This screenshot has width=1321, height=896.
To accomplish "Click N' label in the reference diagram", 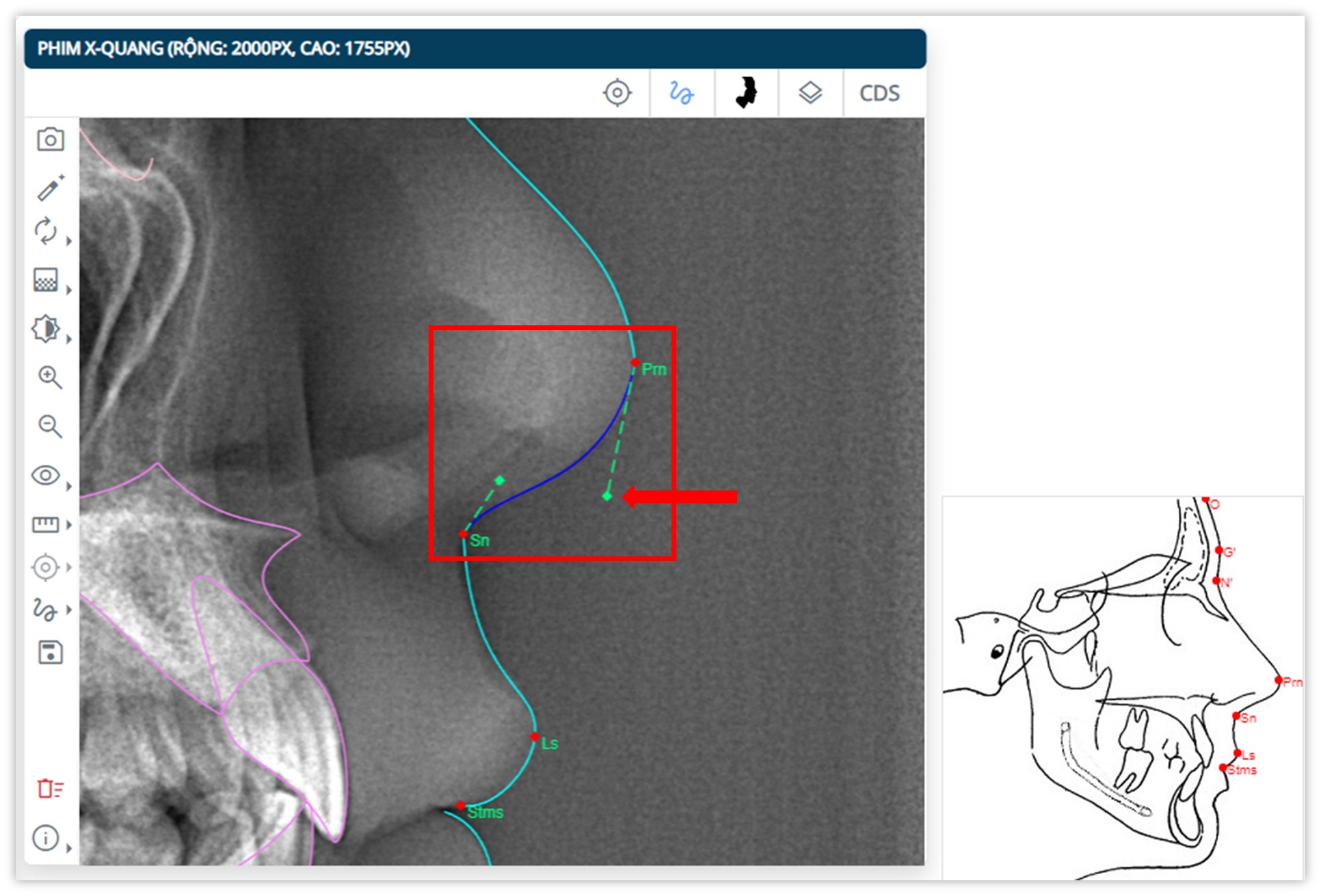I will [x=1225, y=583].
